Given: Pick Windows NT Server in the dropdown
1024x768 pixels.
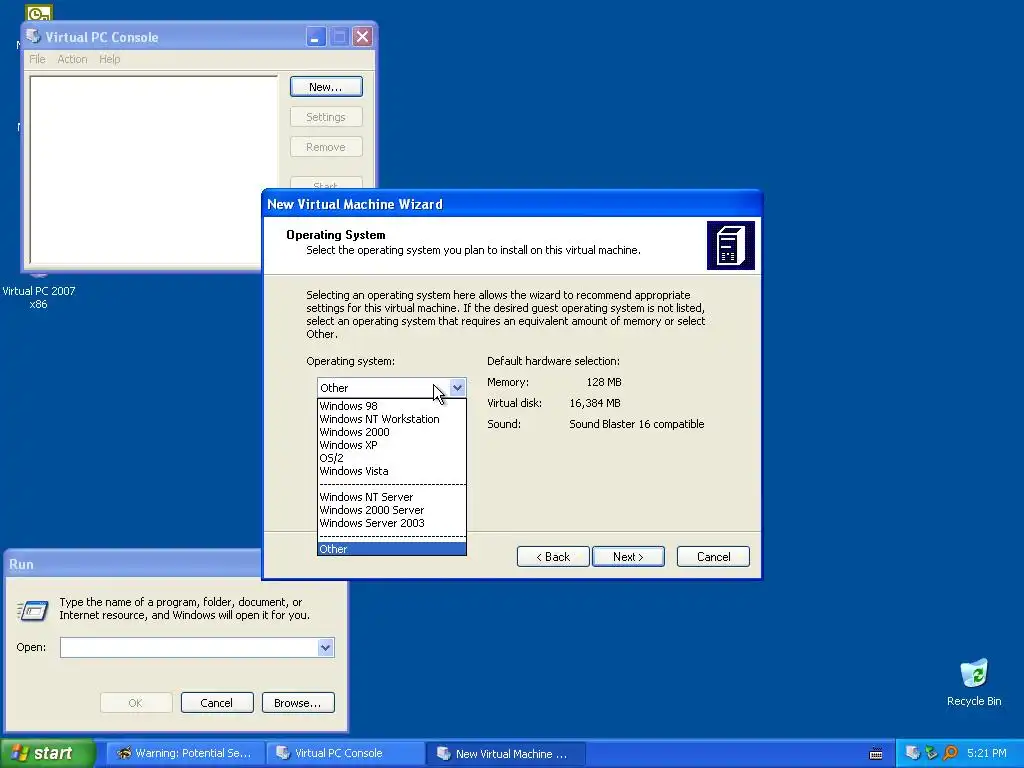Looking at the screenshot, I should pos(392,497).
